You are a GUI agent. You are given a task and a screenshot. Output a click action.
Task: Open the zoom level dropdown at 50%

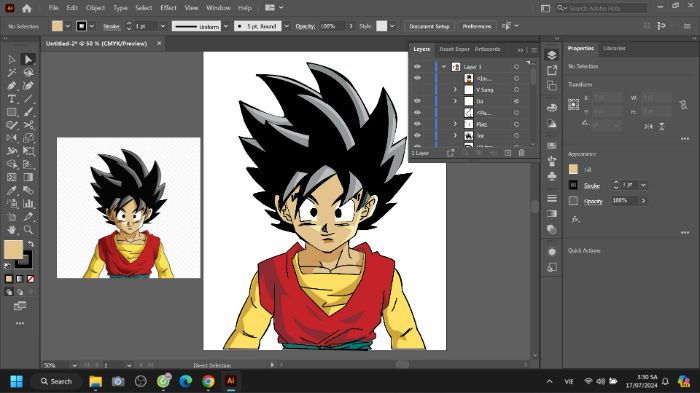click(x=74, y=365)
